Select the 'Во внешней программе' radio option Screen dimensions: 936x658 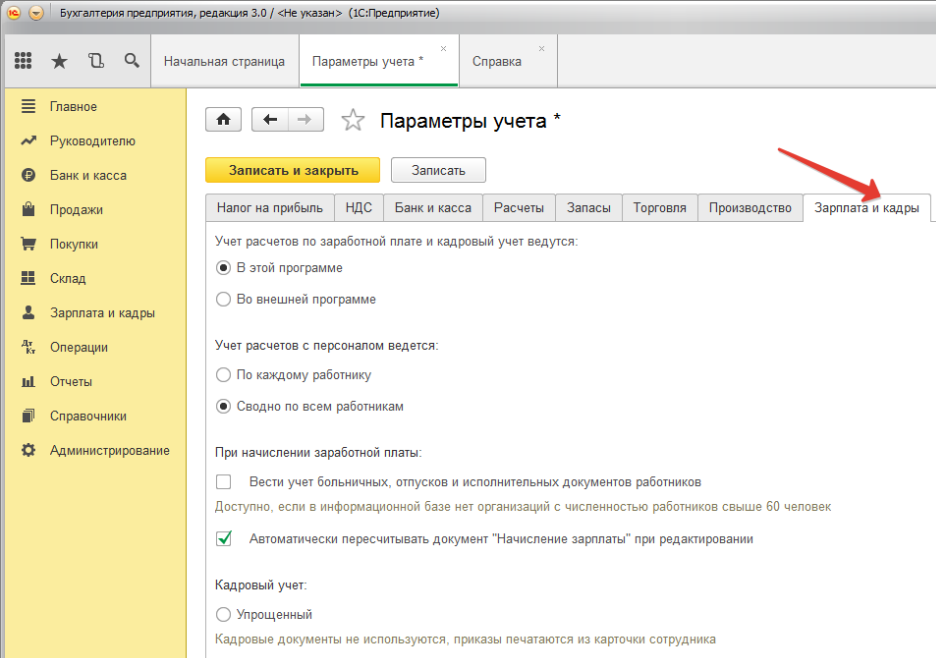(x=224, y=299)
